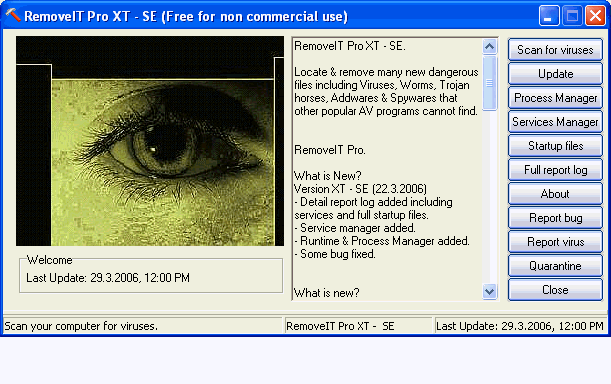Launch the Process Manager
Screen dimensions: 611x384
[555, 98]
